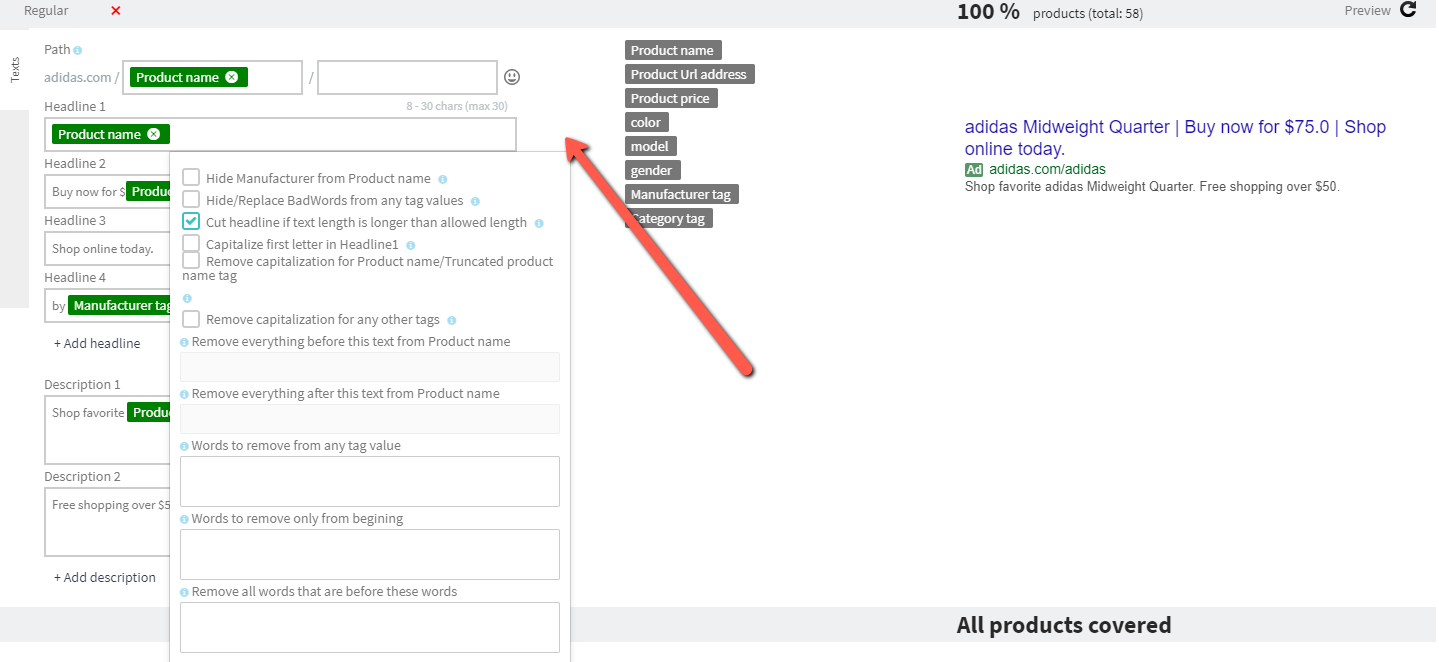Tick Capitalize first letter in Headline1
This screenshot has height=662, width=1439.
coord(191,244)
